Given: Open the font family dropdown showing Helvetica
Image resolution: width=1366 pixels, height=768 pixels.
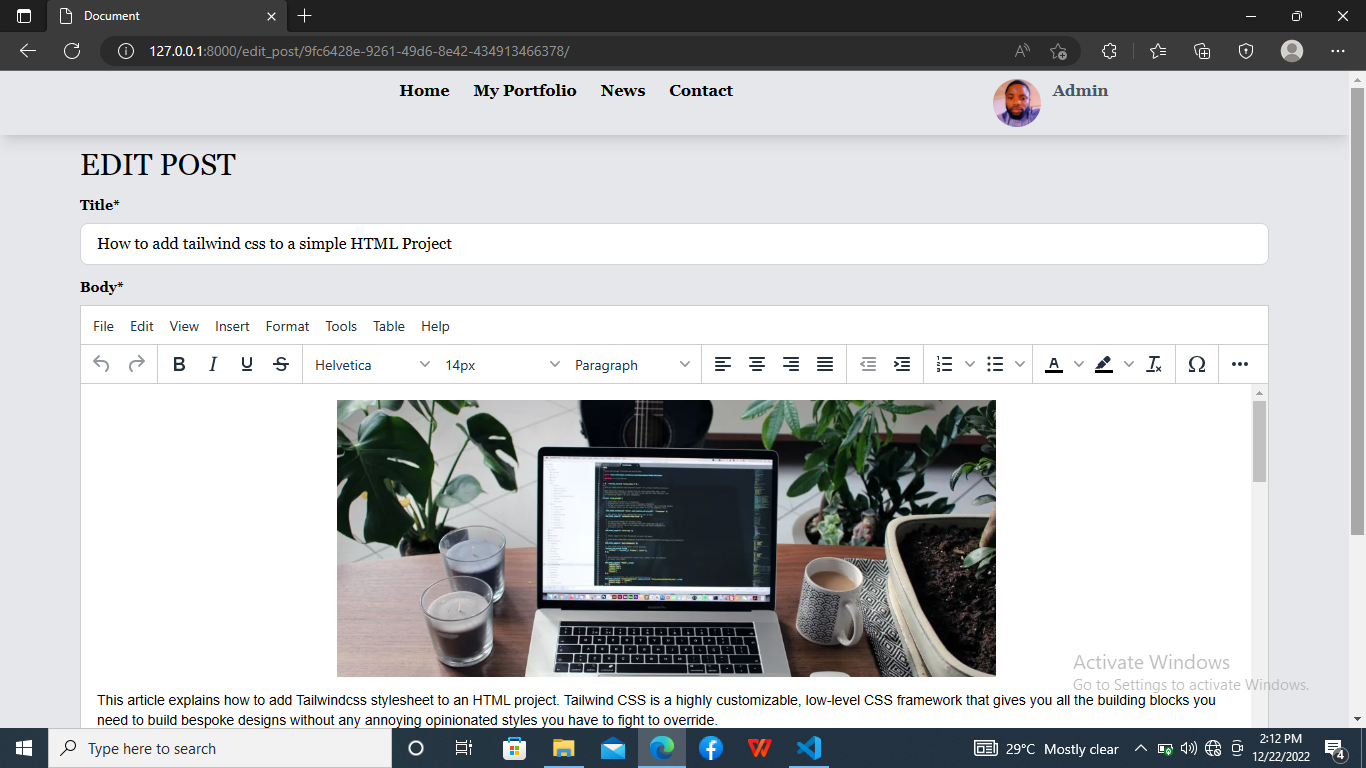Looking at the screenshot, I should pyautogui.click(x=370, y=364).
